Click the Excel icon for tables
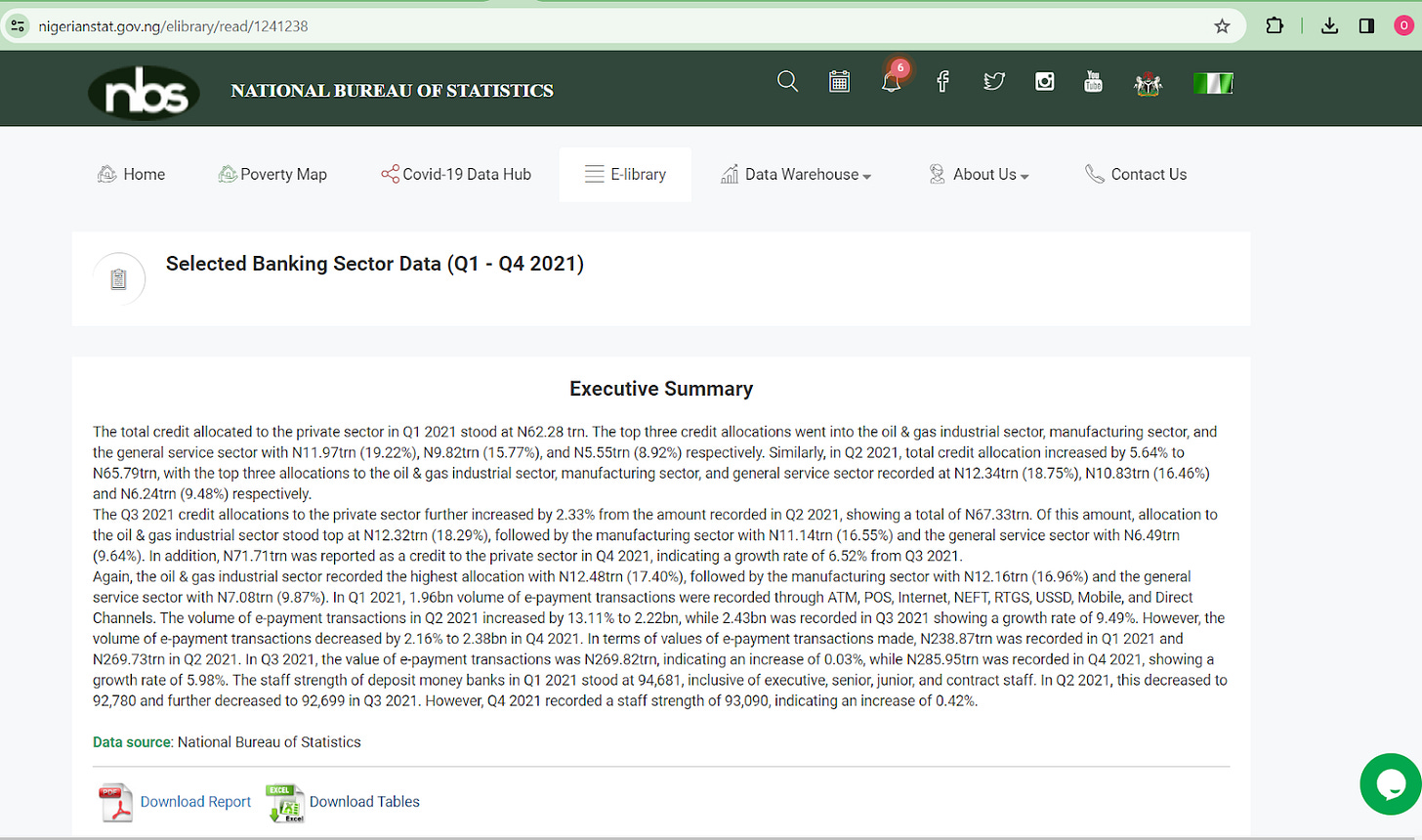This screenshot has width=1422, height=840. tap(285, 803)
